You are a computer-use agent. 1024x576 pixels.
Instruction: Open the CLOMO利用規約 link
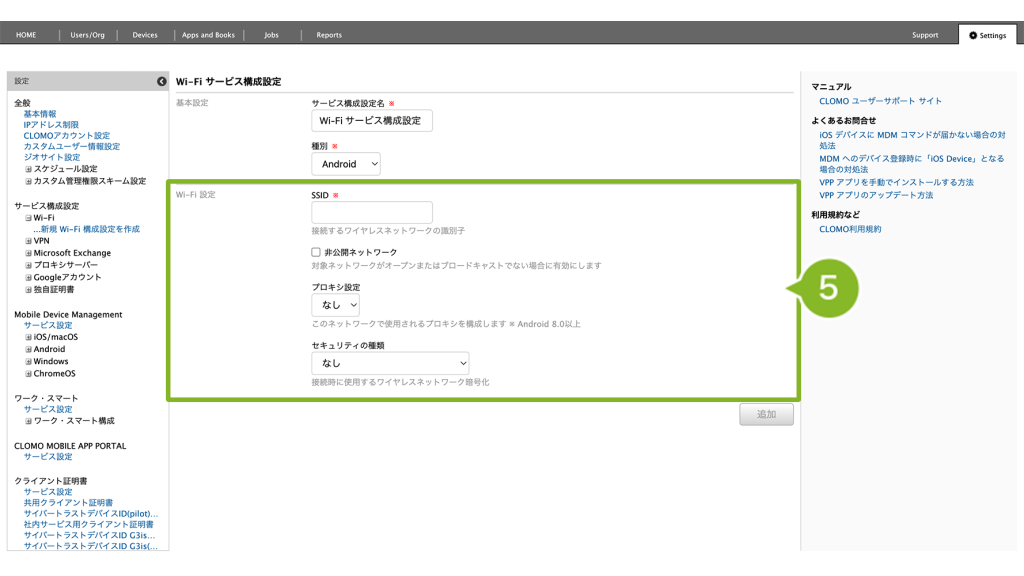click(850, 229)
